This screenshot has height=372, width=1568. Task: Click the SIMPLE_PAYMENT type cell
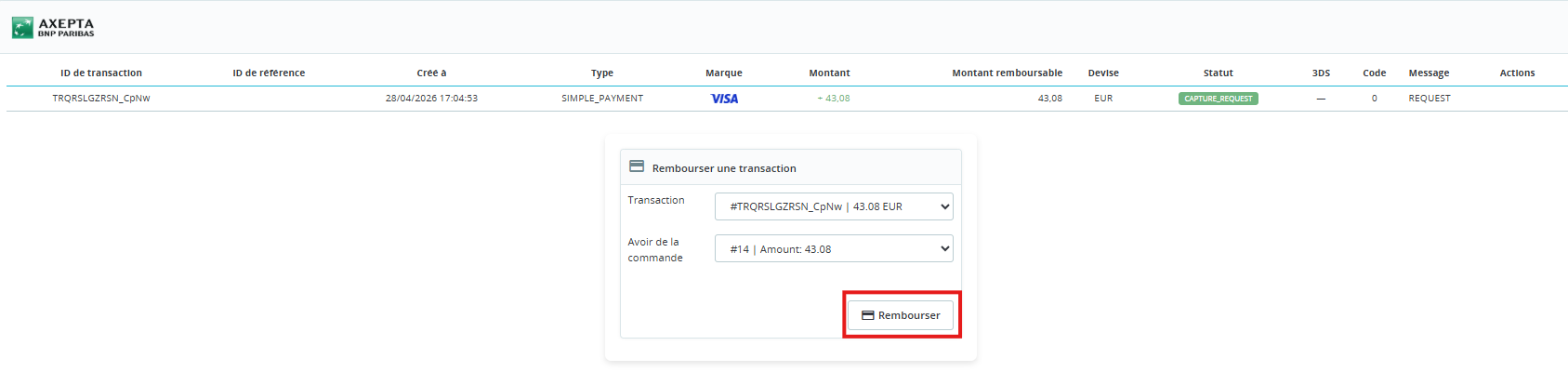[x=602, y=98]
